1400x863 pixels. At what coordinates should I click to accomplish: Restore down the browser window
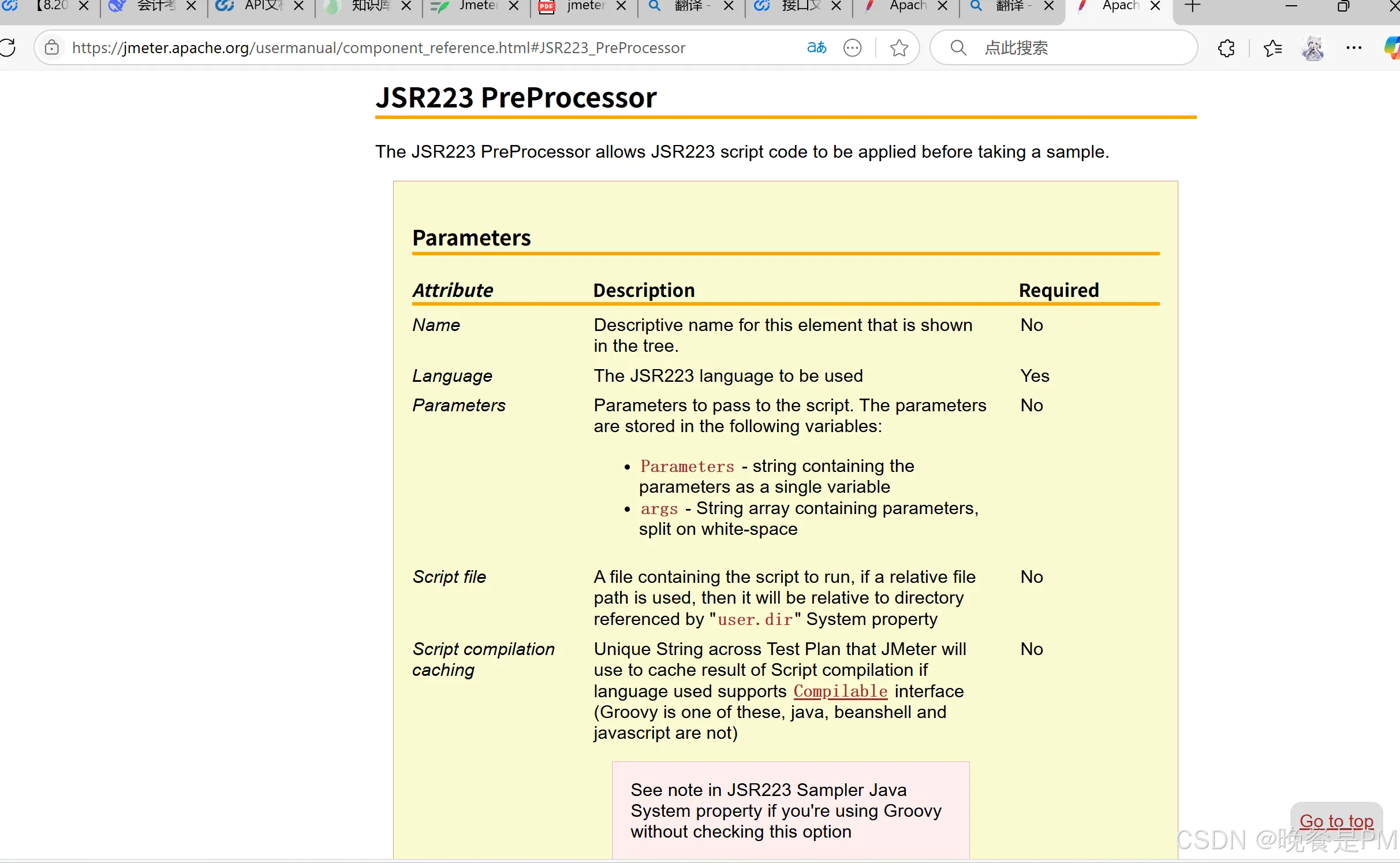pos(1343,6)
